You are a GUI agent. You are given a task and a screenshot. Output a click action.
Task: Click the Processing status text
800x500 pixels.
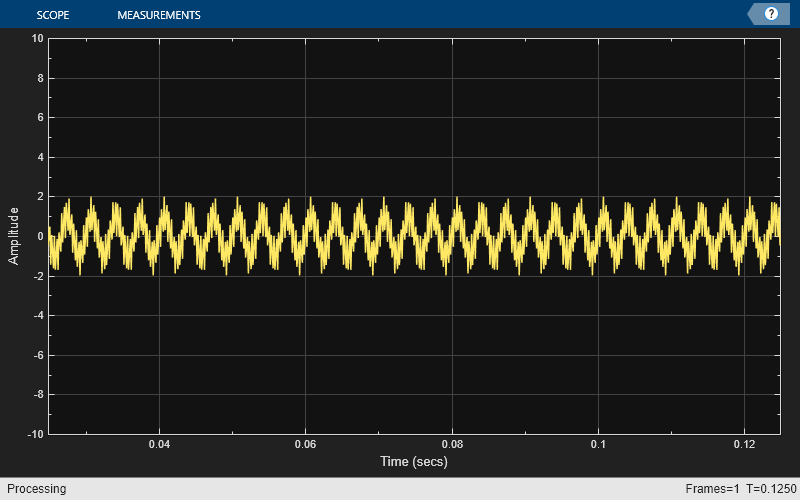tap(34, 489)
